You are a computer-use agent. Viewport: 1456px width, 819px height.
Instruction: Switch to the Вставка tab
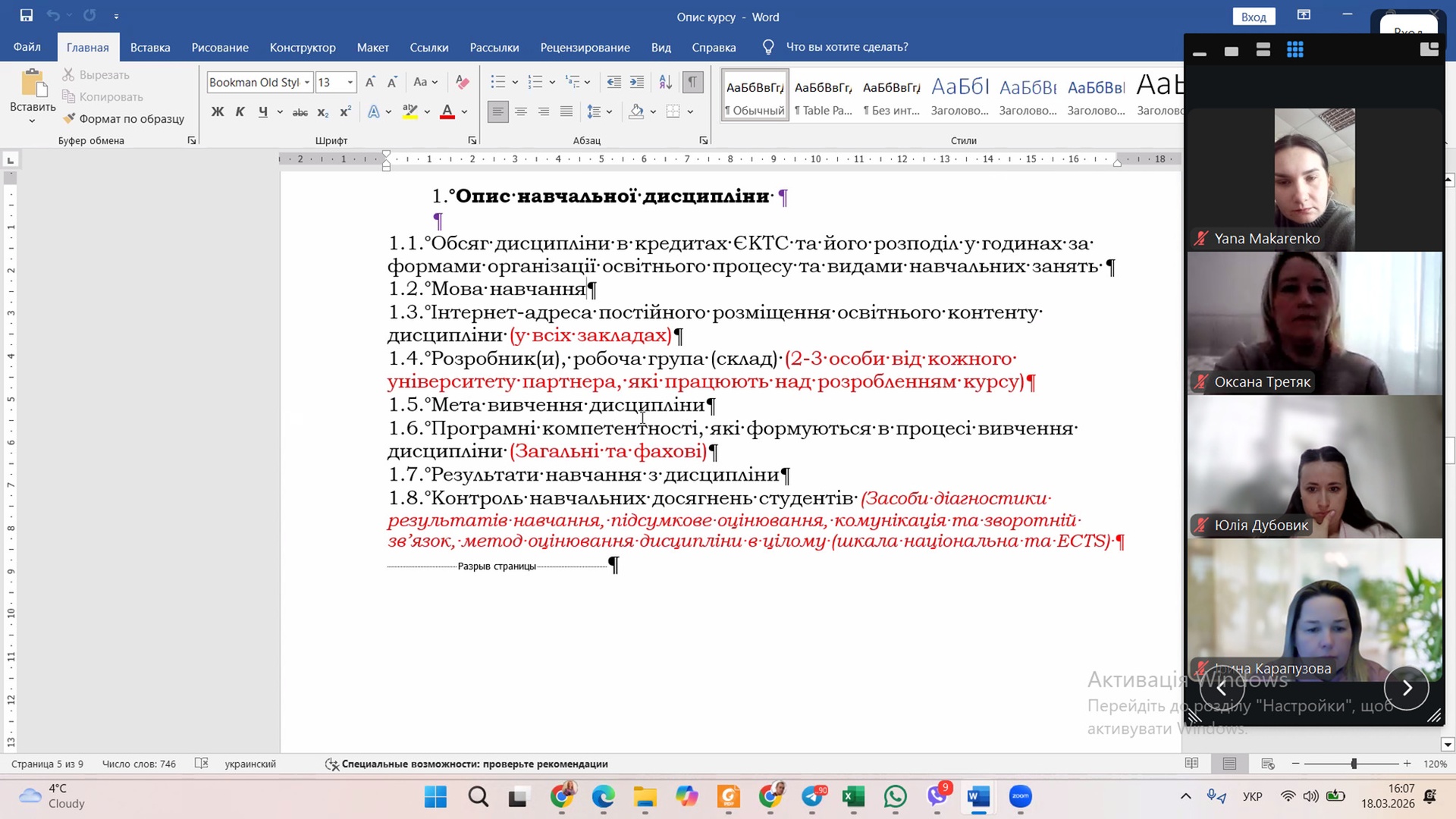pyautogui.click(x=150, y=47)
